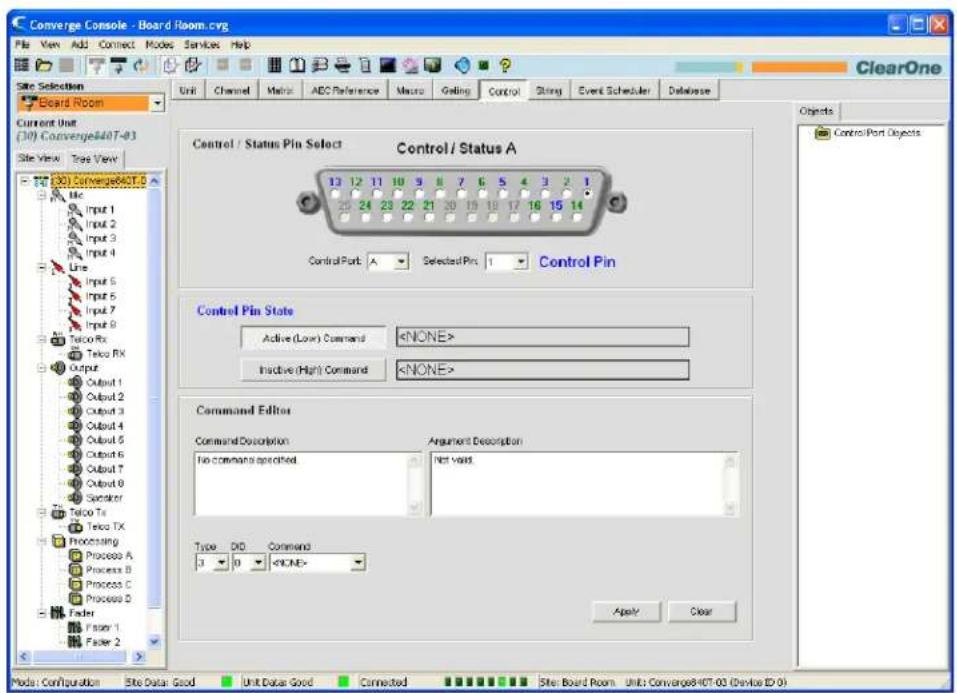Click the small green square toolbar icon
The image size is (957, 693).
click(484, 65)
